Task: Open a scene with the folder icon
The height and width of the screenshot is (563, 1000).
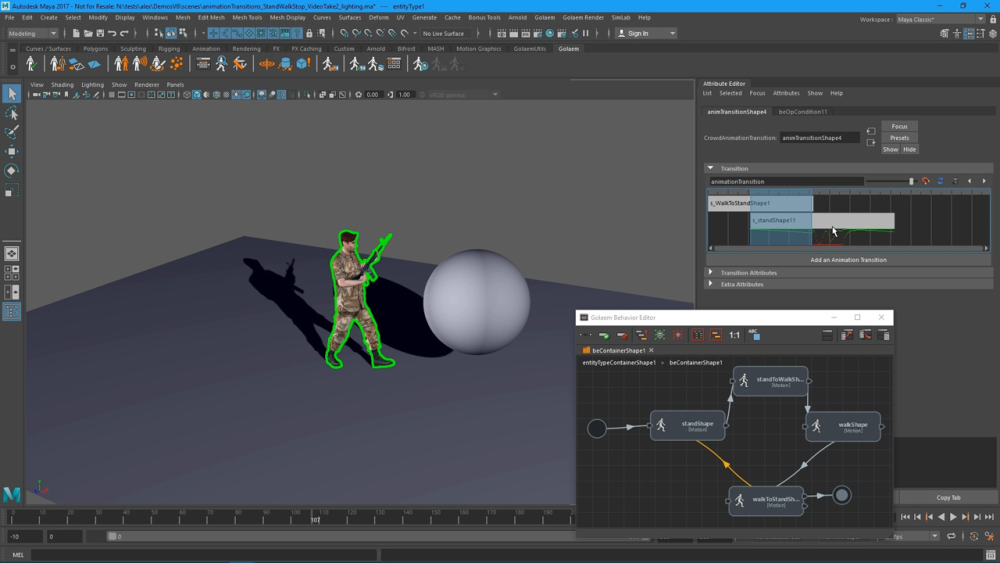Action: click(x=88, y=33)
